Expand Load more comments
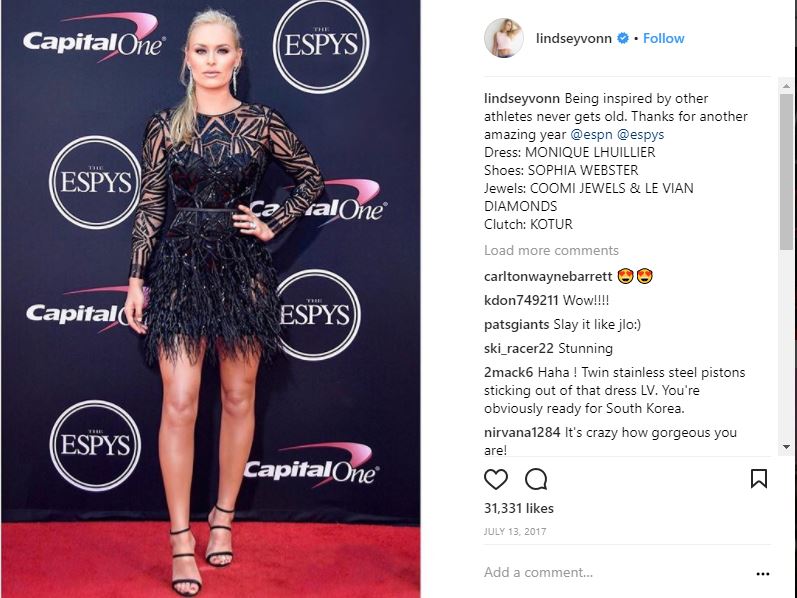 coord(551,250)
